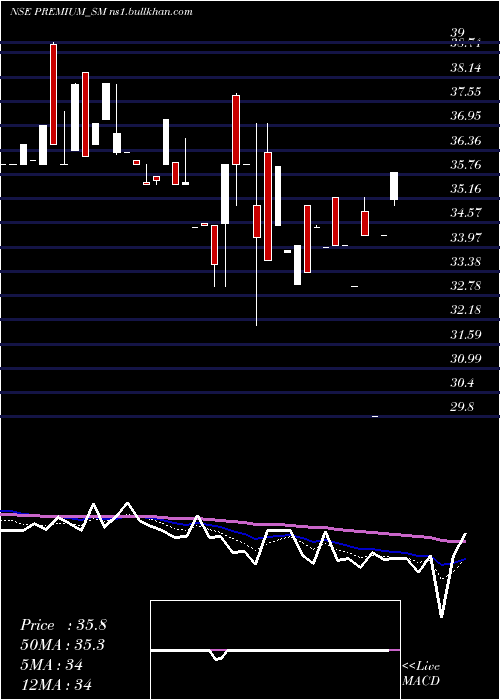Click the 35.16 price axis label
The image size is (500, 700).
466,189
